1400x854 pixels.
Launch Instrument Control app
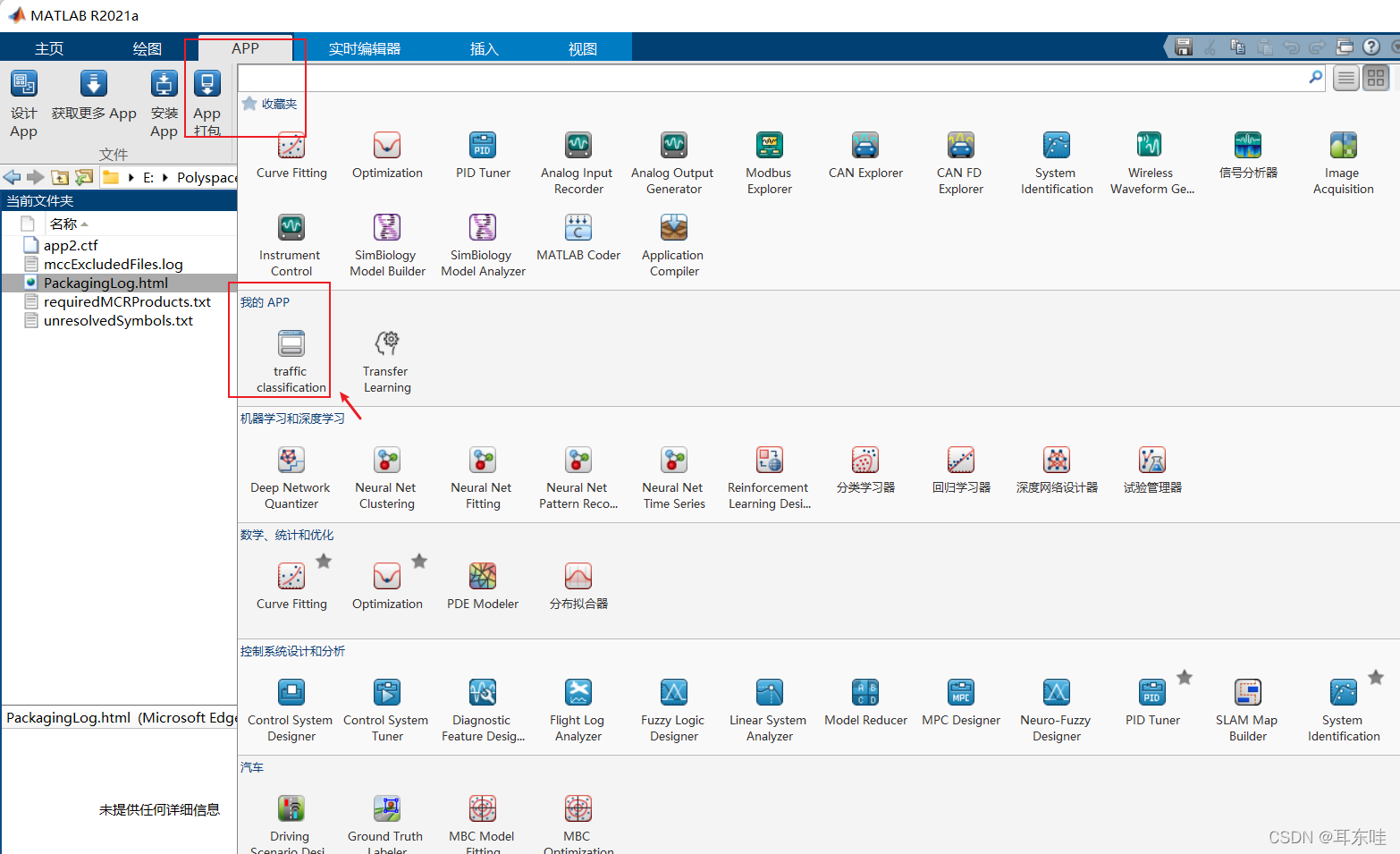point(291,246)
